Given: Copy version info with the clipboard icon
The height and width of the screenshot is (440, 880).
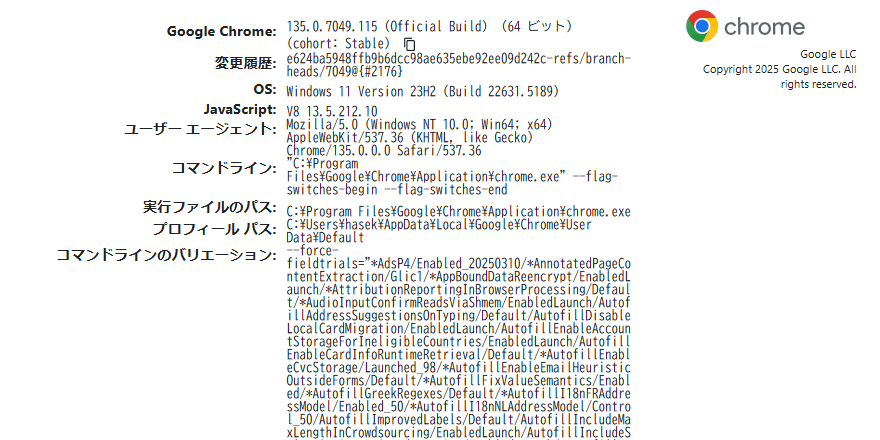Looking at the screenshot, I should (x=410, y=44).
